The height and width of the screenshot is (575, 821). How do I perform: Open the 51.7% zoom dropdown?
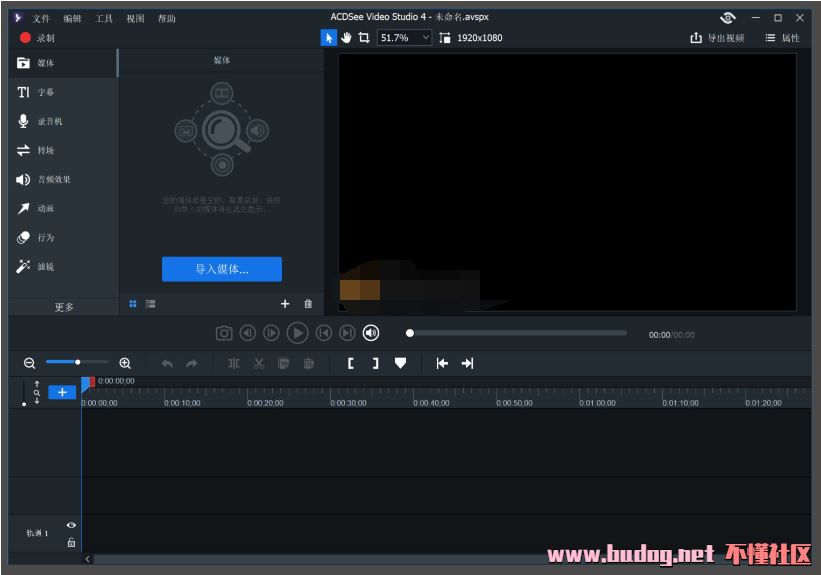404,38
